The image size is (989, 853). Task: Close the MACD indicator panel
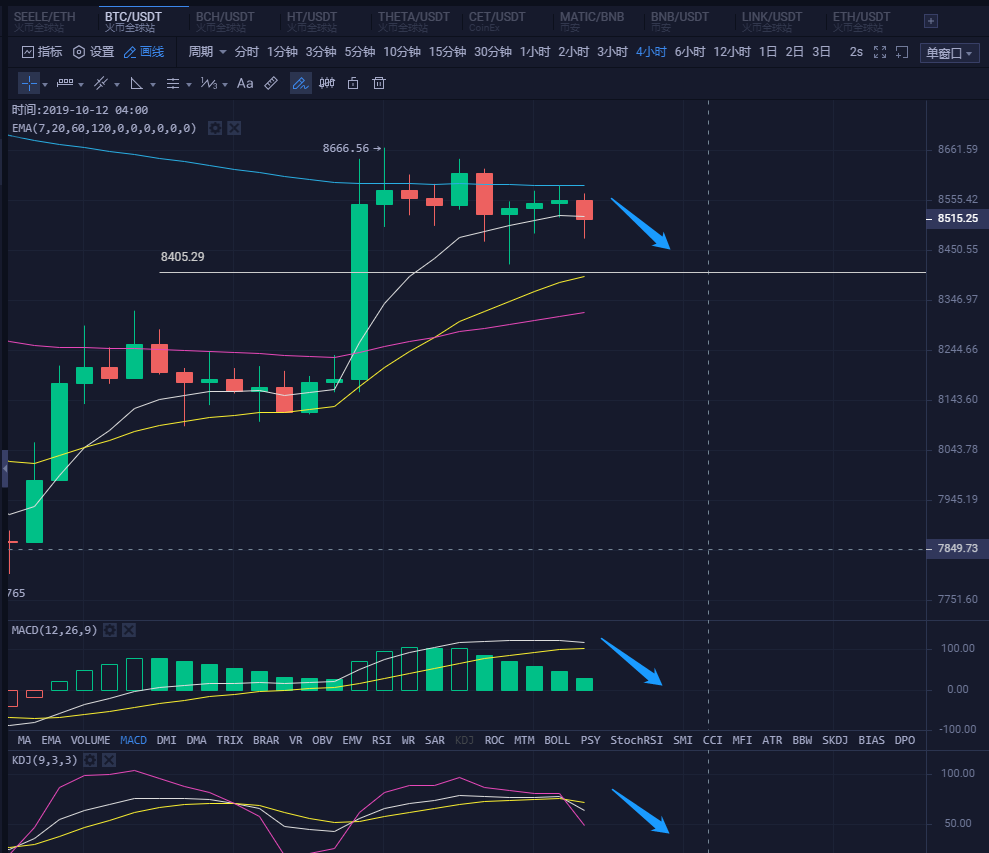(x=129, y=630)
